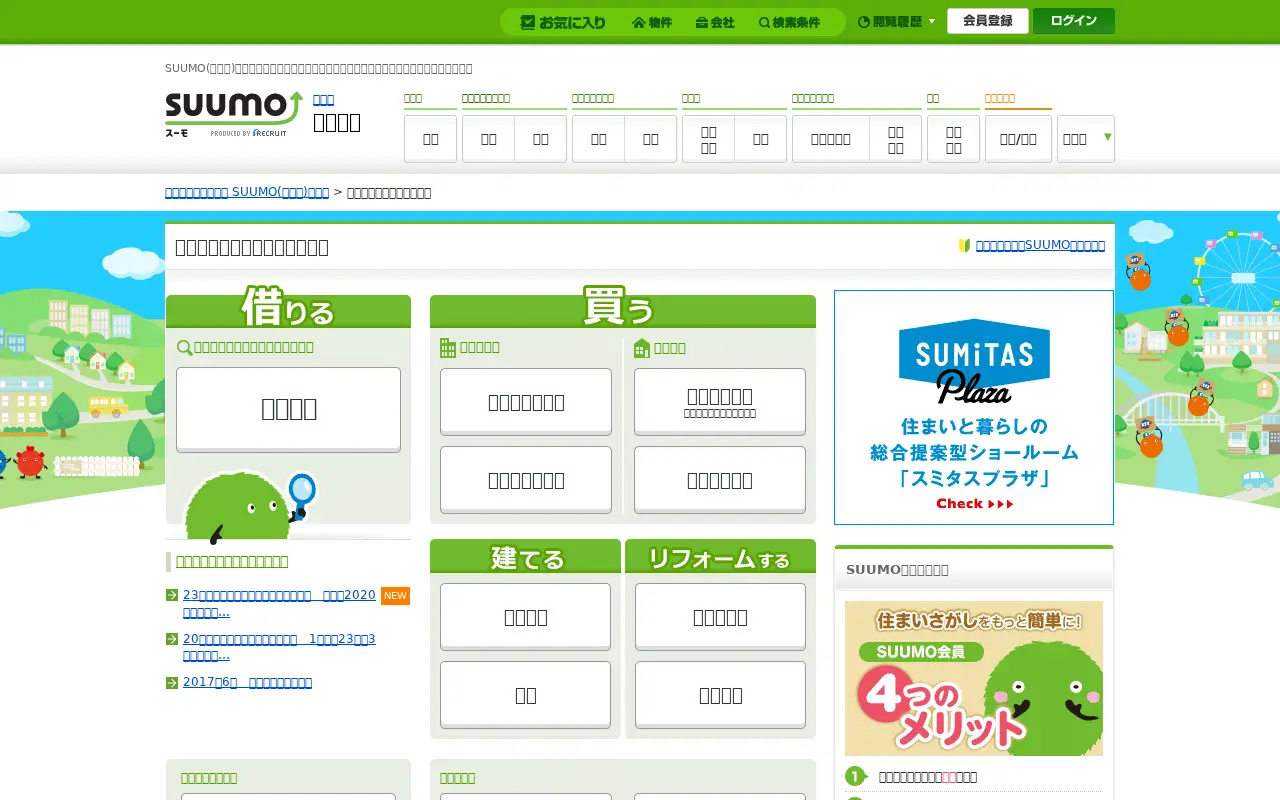The image size is (1280, 800).
Task: Click the lower button under 建てる
Action: 525,695
